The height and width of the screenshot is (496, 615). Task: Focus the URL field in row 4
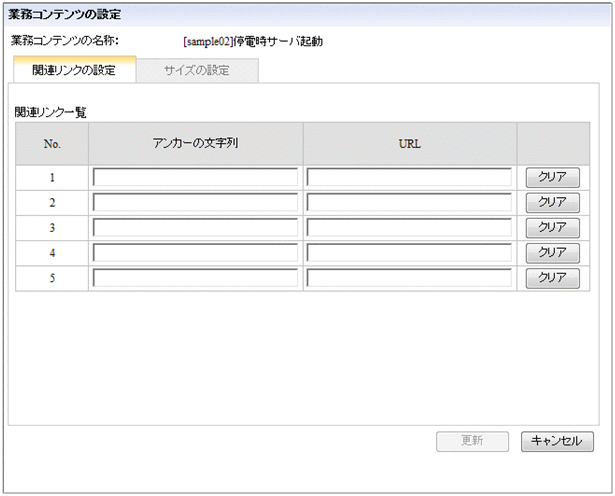pyautogui.click(x=409, y=253)
